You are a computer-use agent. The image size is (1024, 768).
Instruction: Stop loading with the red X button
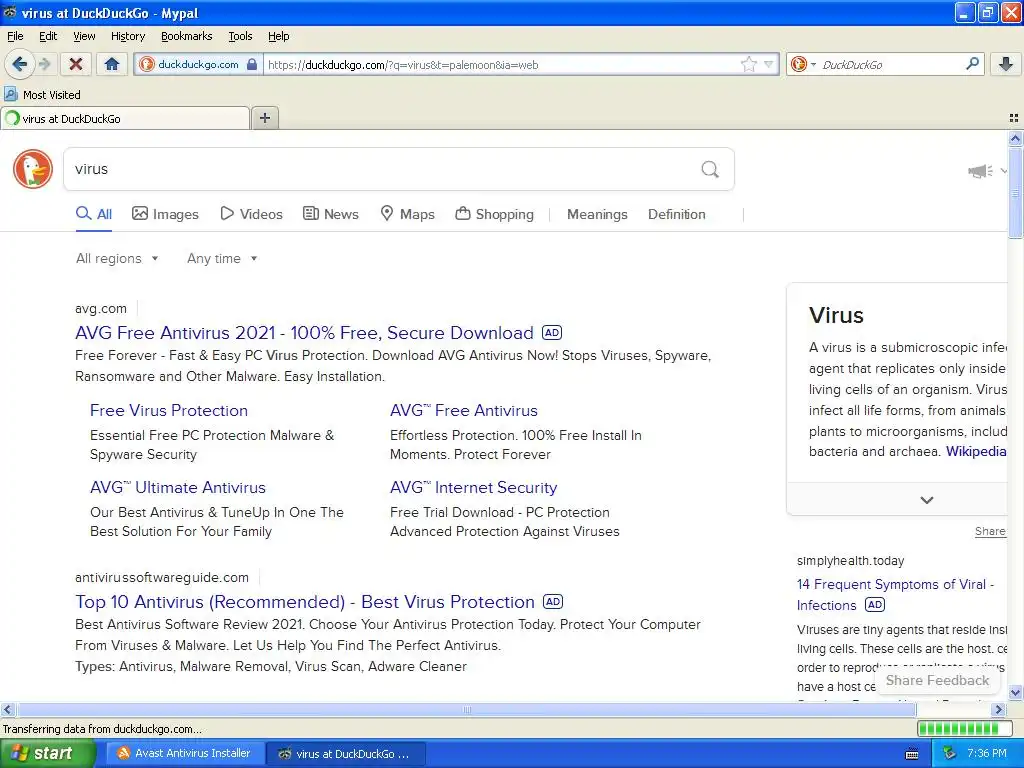pyautogui.click(x=76, y=64)
